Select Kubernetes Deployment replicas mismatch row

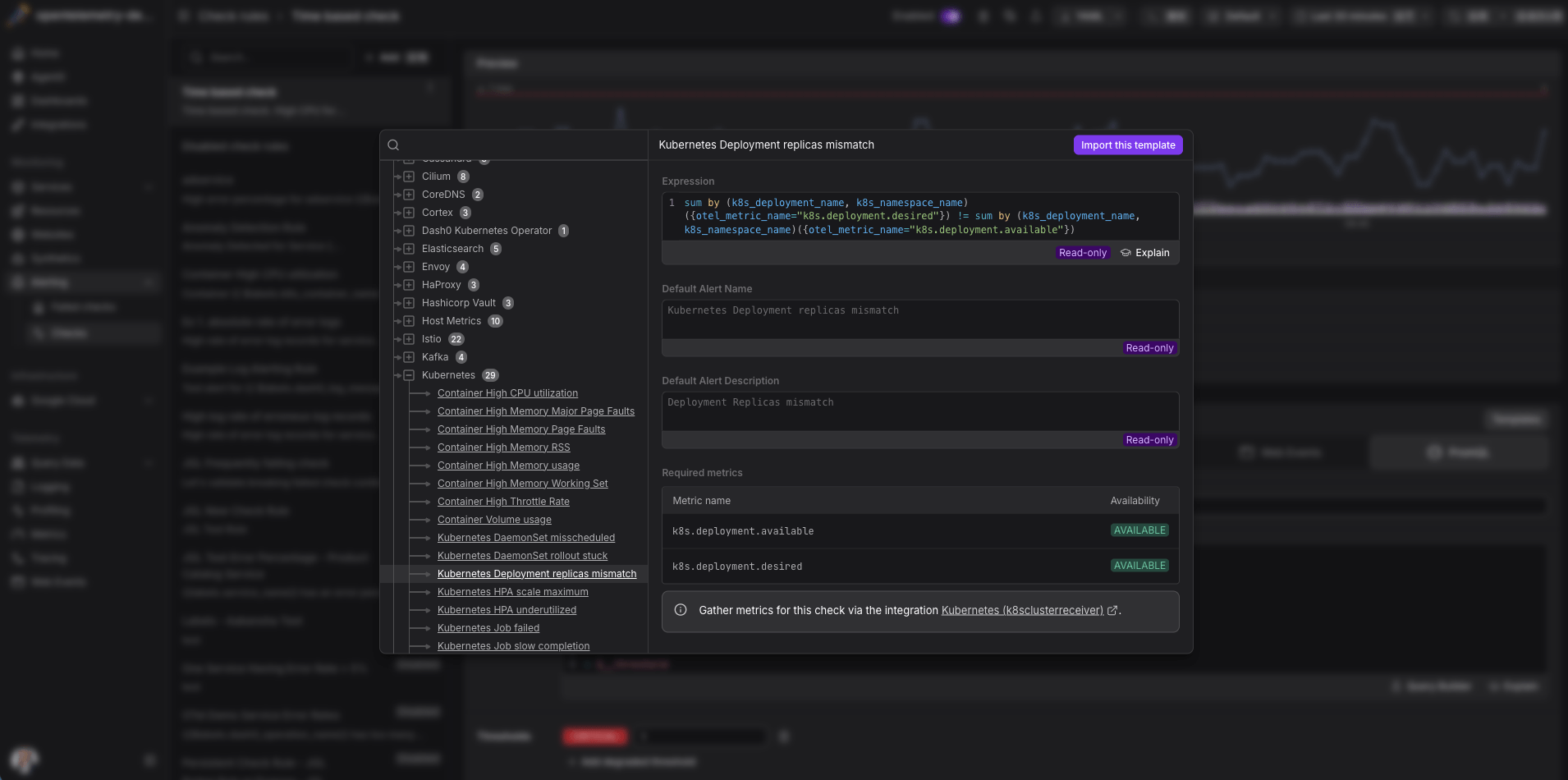point(514,574)
